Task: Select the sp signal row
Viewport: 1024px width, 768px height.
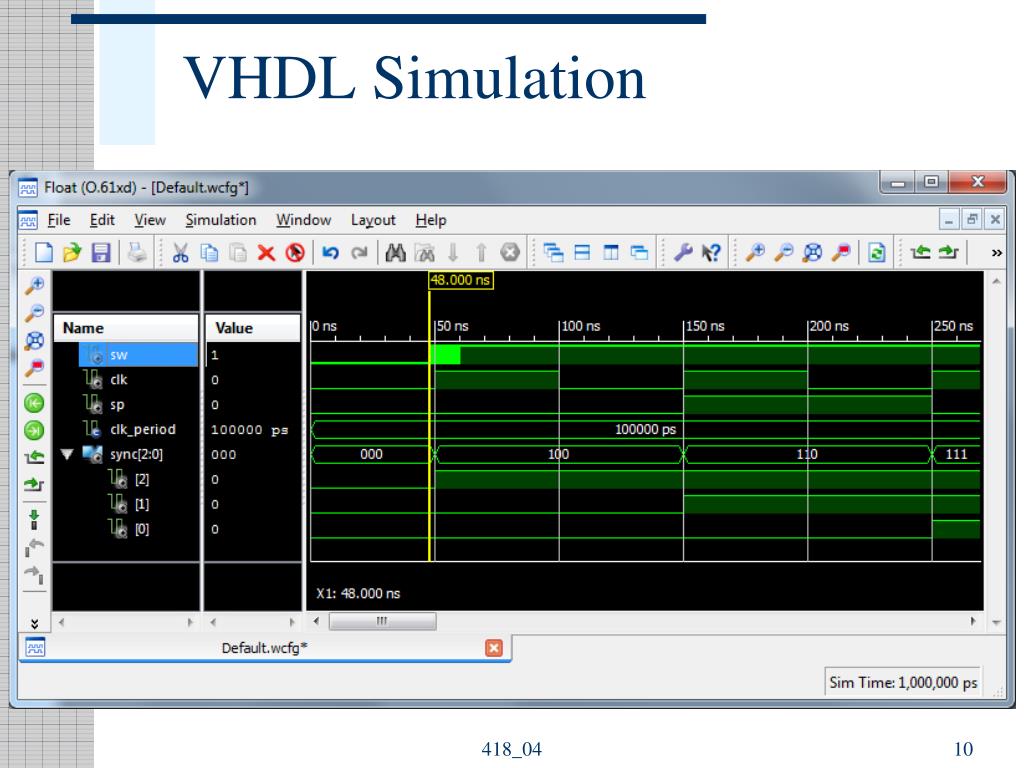Action: point(126,404)
